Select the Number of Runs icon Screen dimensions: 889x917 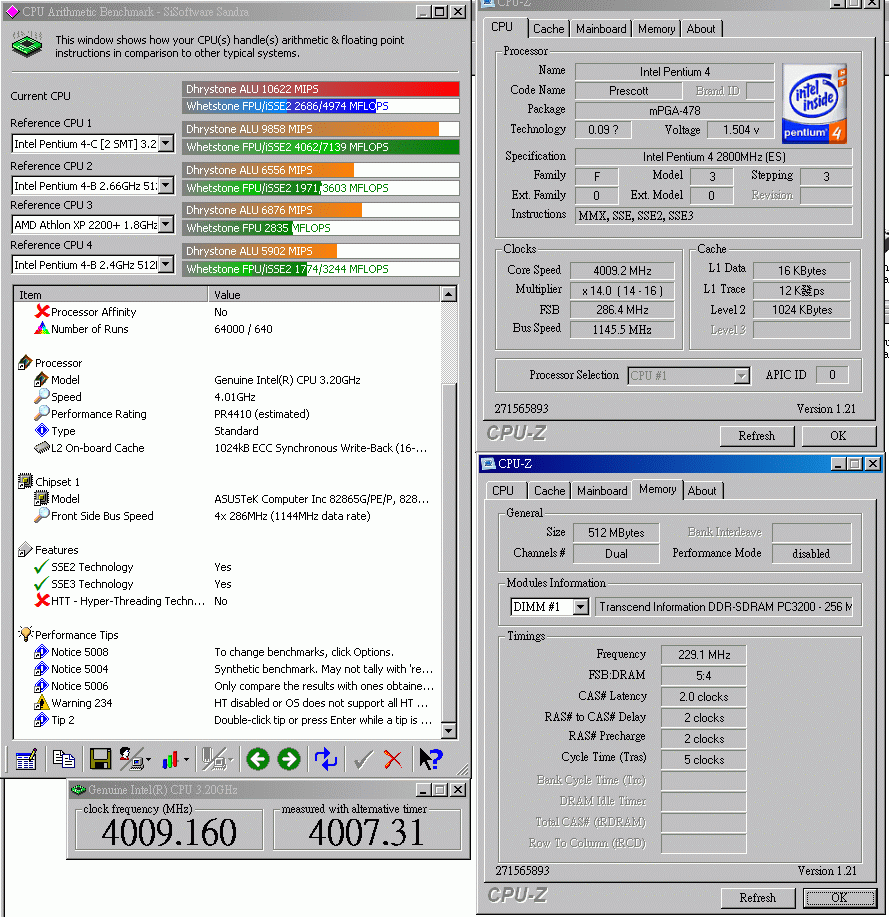42,329
